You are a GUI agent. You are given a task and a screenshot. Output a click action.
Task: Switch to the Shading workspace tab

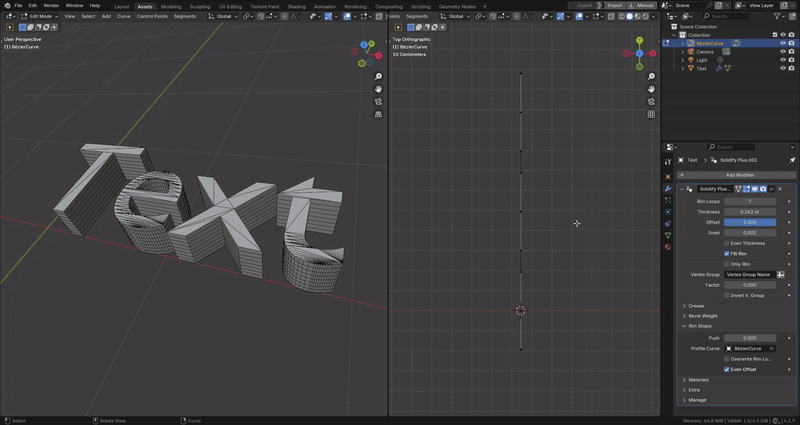[x=296, y=7]
